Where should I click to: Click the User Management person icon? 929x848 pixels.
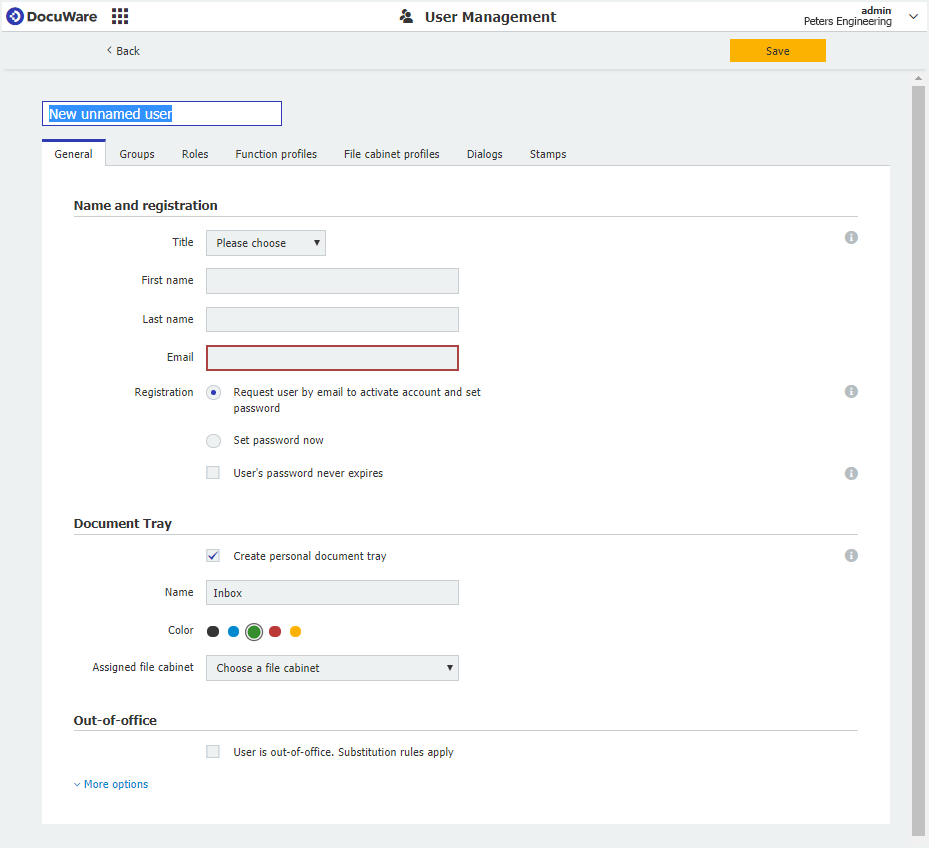pos(405,16)
